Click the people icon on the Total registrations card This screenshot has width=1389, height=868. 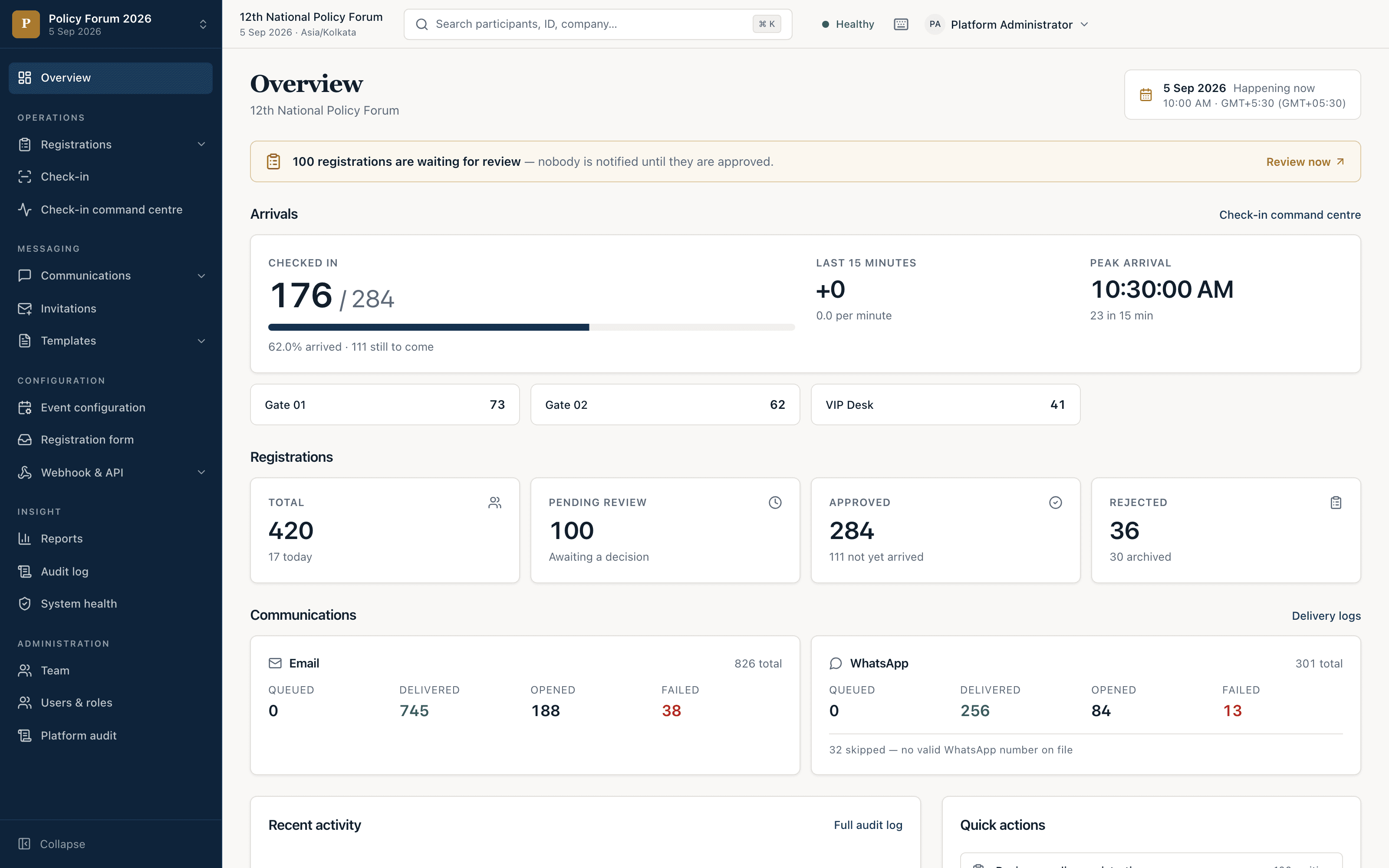click(x=495, y=502)
